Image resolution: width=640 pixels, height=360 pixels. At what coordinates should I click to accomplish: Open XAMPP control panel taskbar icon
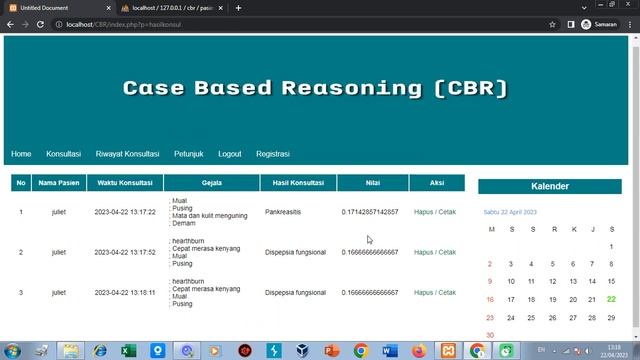point(448,351)
